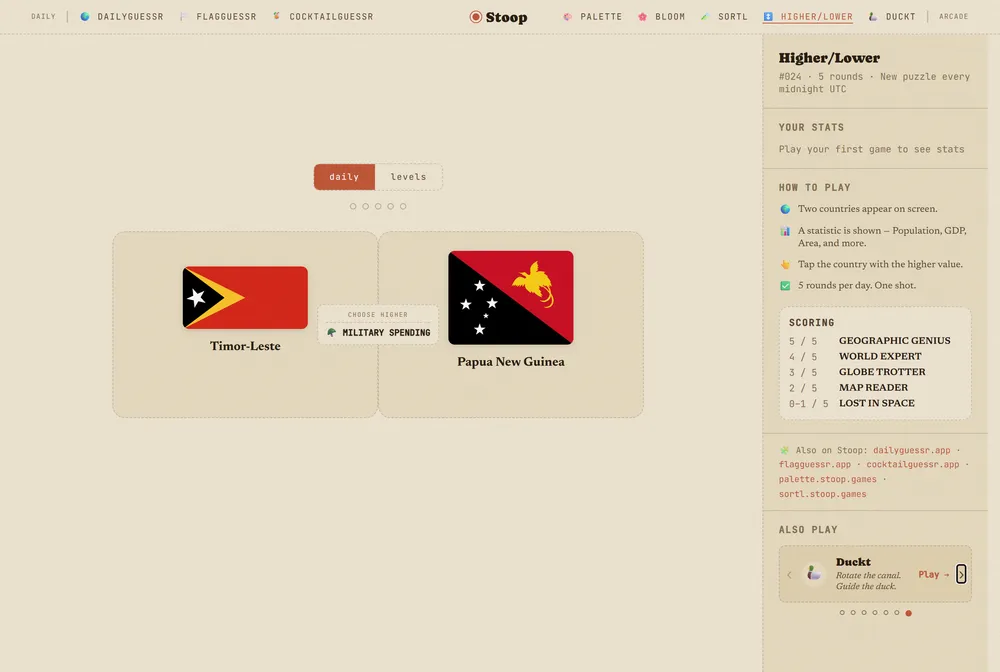The height and width of the screenshot is (672, 1000).
Task: Click the pointing hand icon in How to Play
Action: [785, 265]
